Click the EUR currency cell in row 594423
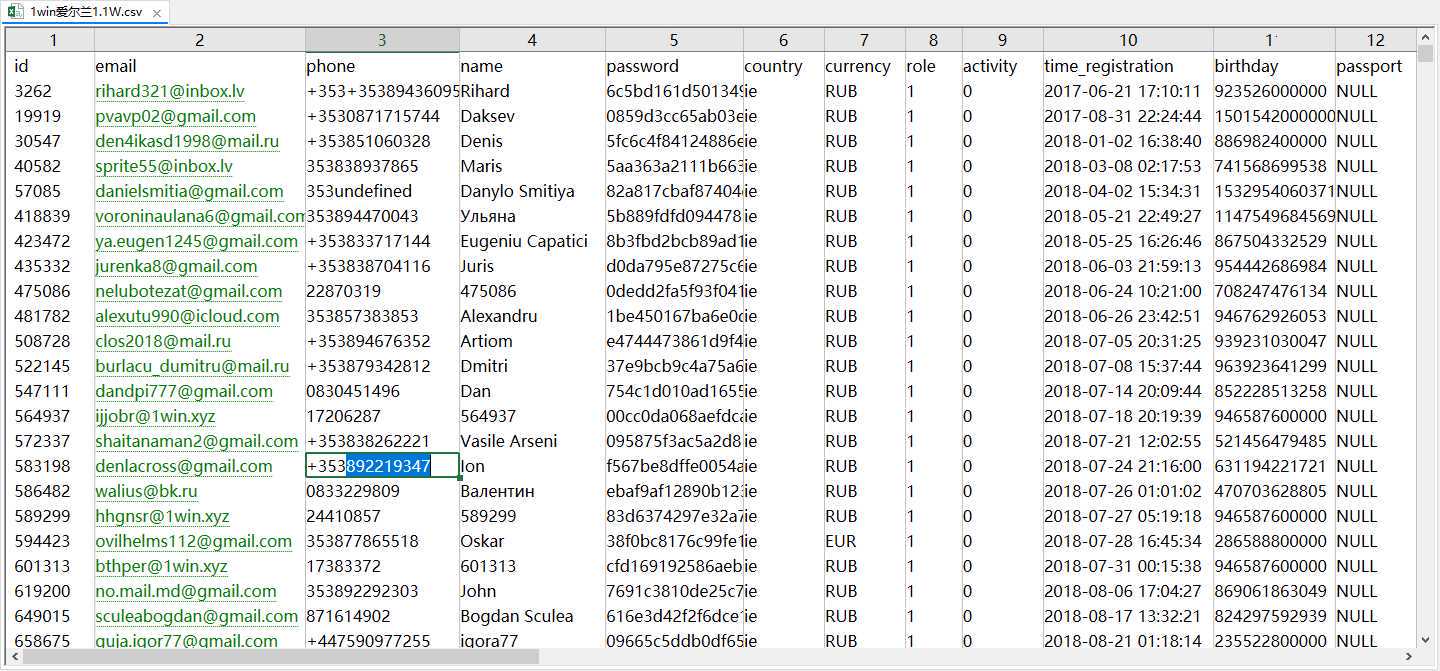The width and height of the screenshot is (1440, 671). click(865, 541)
